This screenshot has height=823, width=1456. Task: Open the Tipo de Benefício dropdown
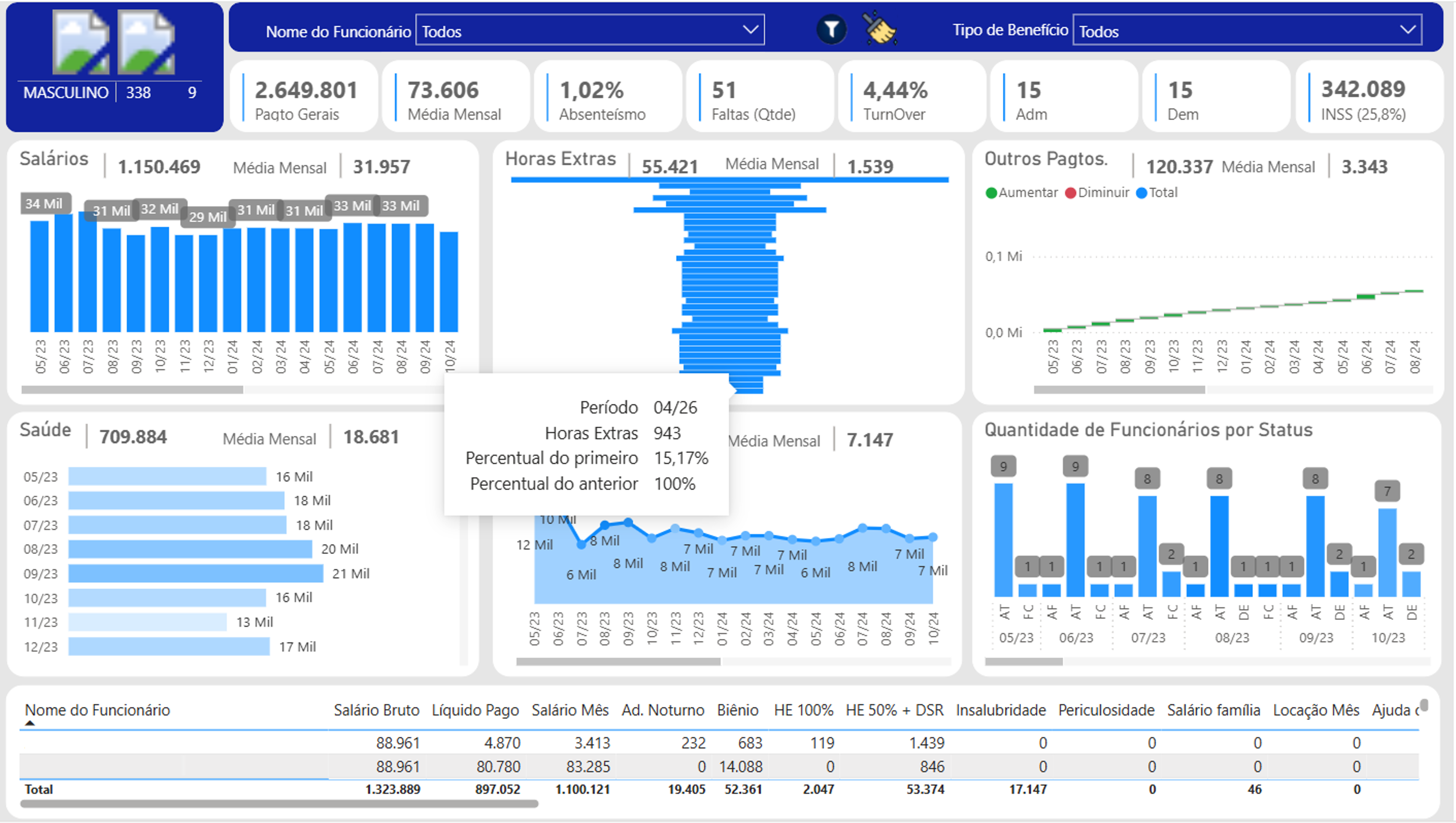coord(1247,30)
